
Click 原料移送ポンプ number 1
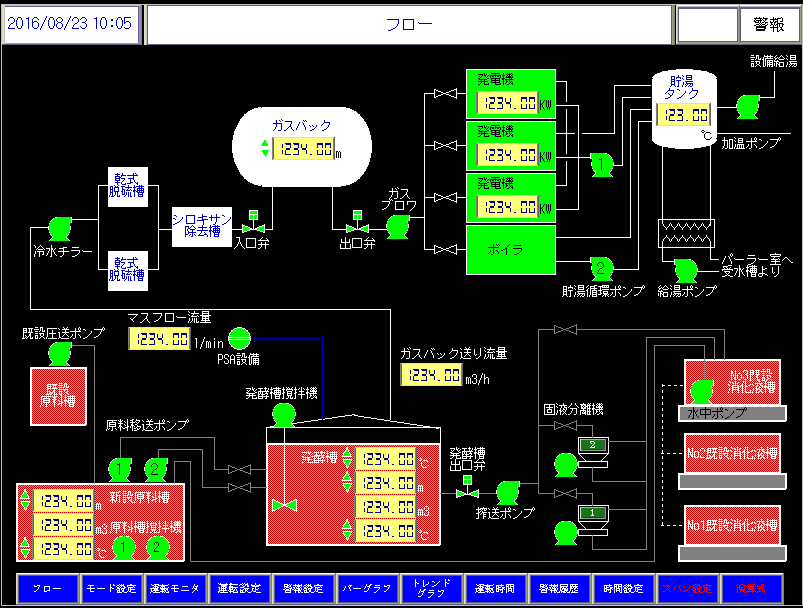(120, 470)
